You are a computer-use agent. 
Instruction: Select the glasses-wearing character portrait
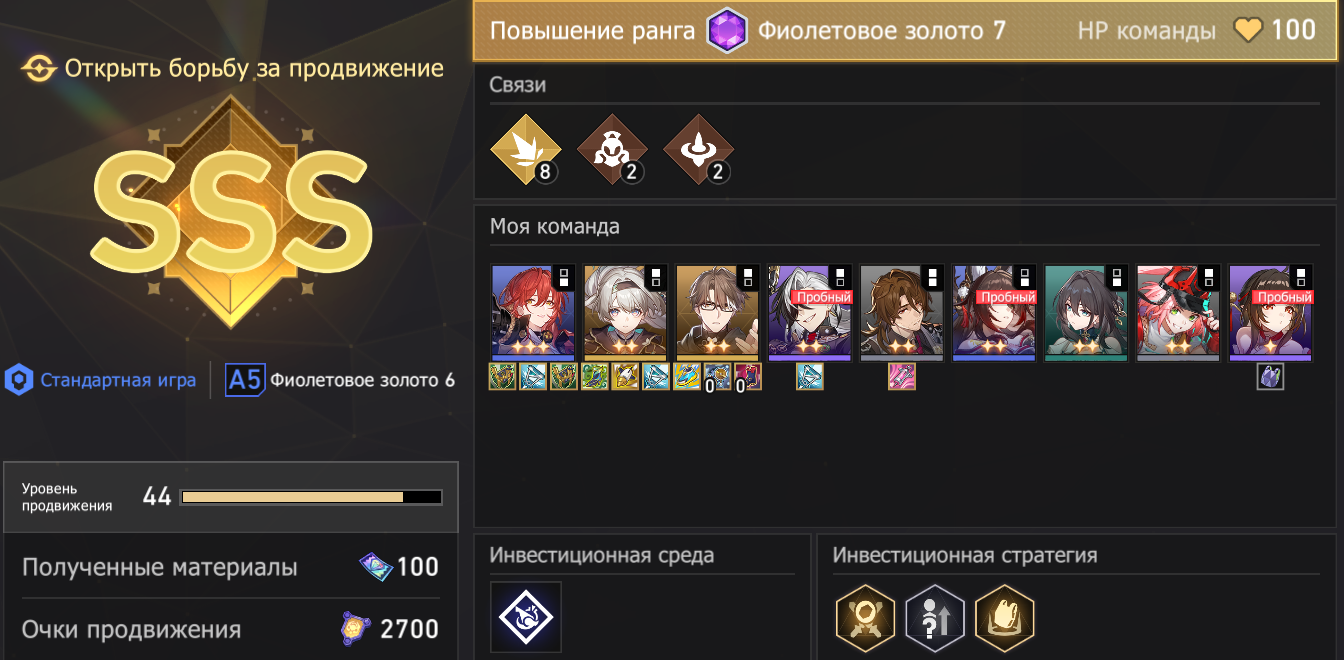[717, 312]
